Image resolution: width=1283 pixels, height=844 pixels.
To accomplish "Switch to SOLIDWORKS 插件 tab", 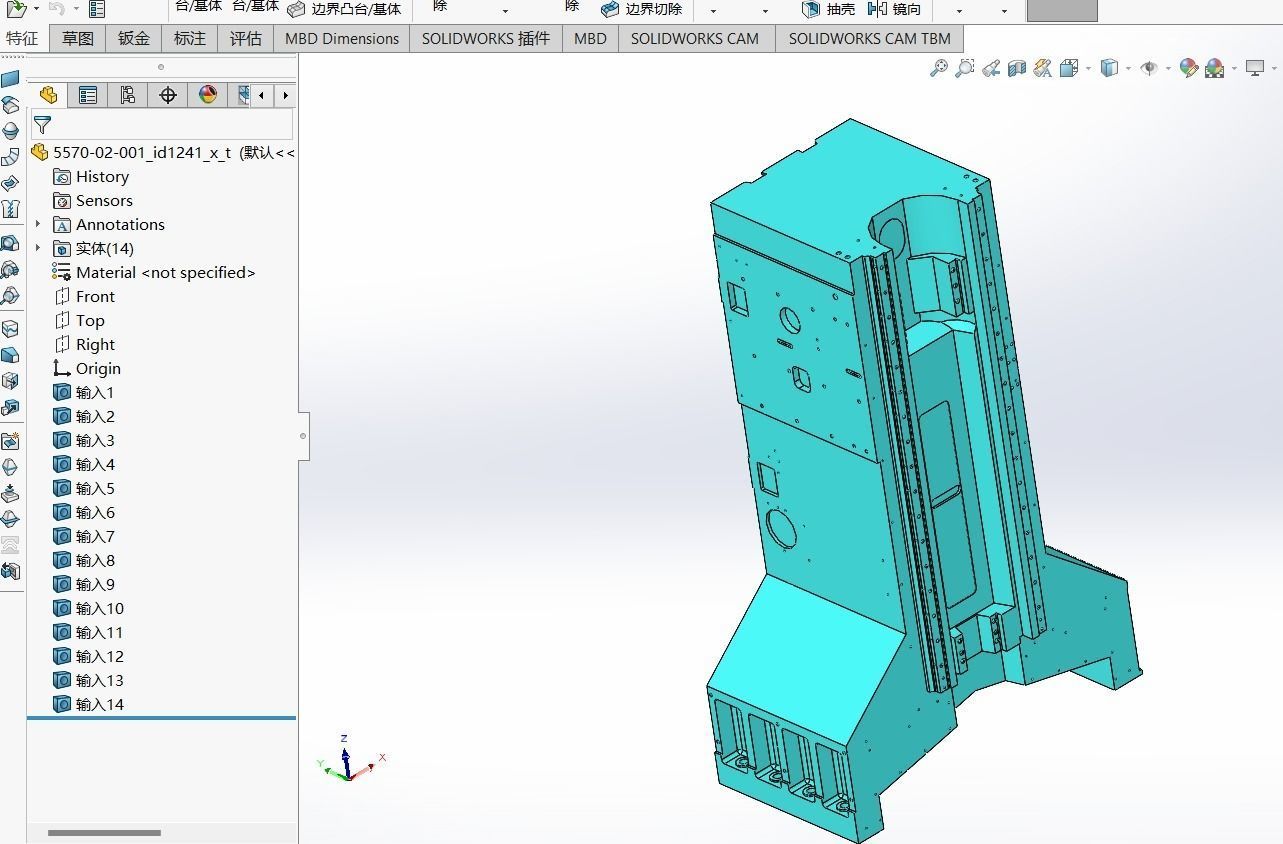I will [486, 38].
